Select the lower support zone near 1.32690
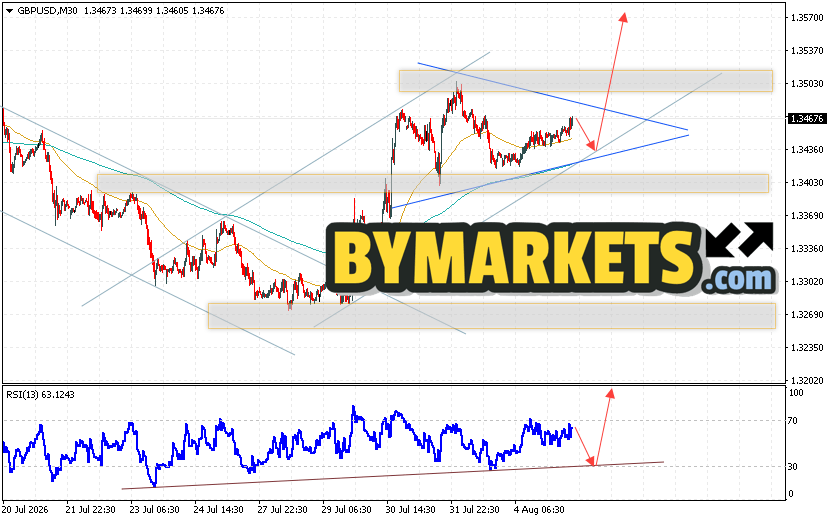Image resolution: width=831 pixels, height=521 pixels. [x=492, y=316]
